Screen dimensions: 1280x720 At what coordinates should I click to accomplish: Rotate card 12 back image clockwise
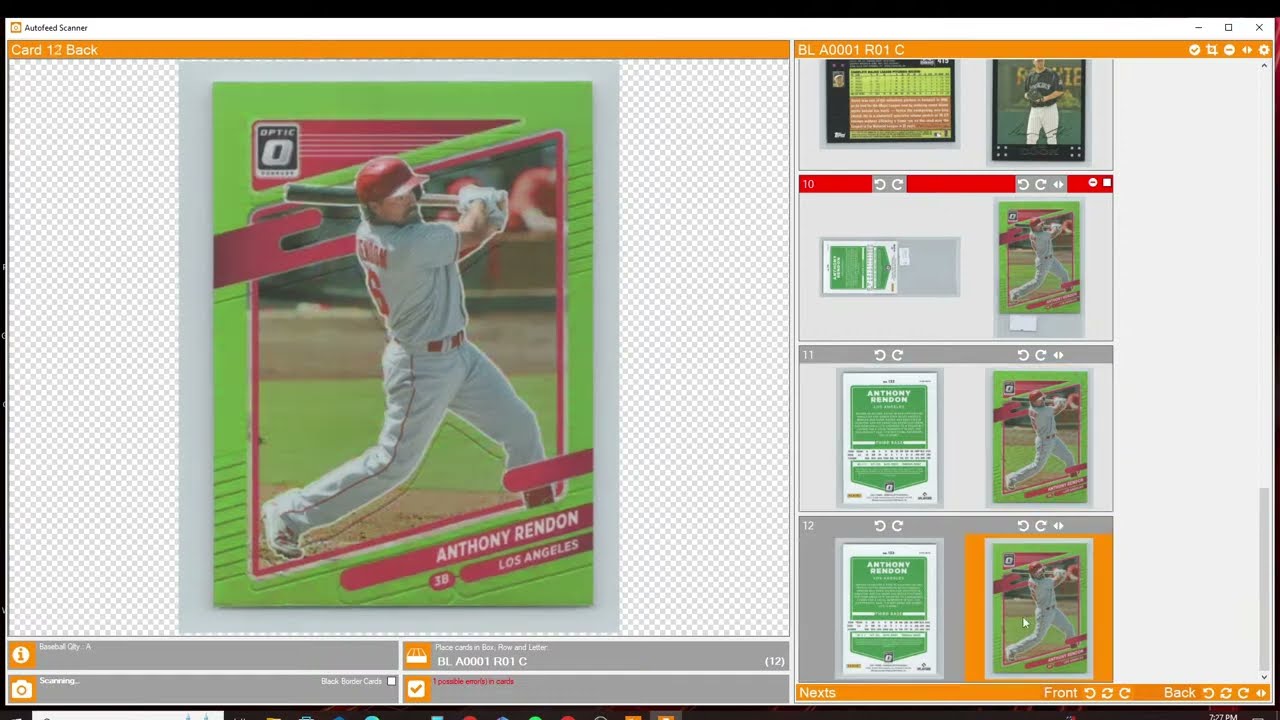click(x=897, y=526)
